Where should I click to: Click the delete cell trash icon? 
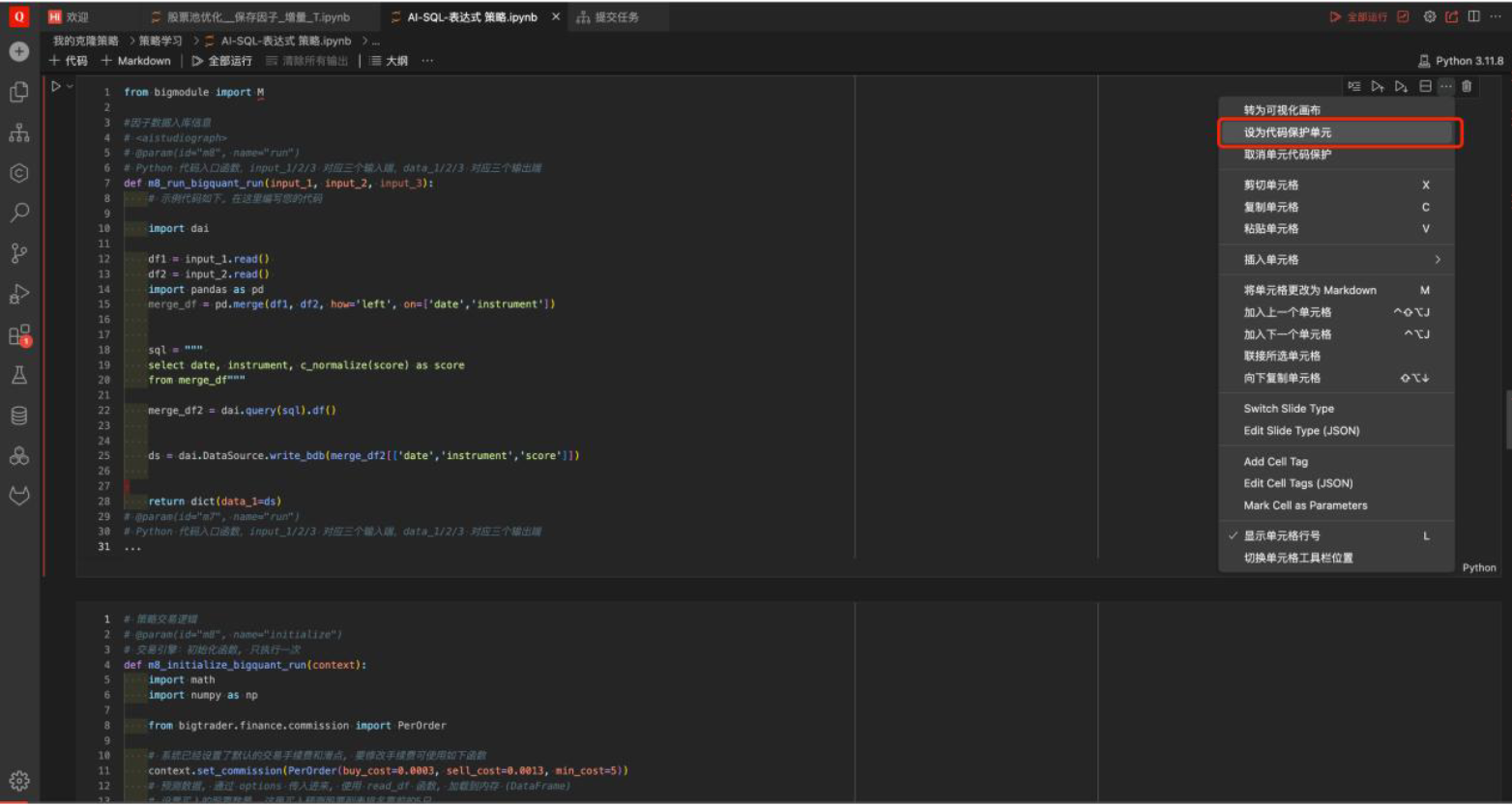point(1467,86)
